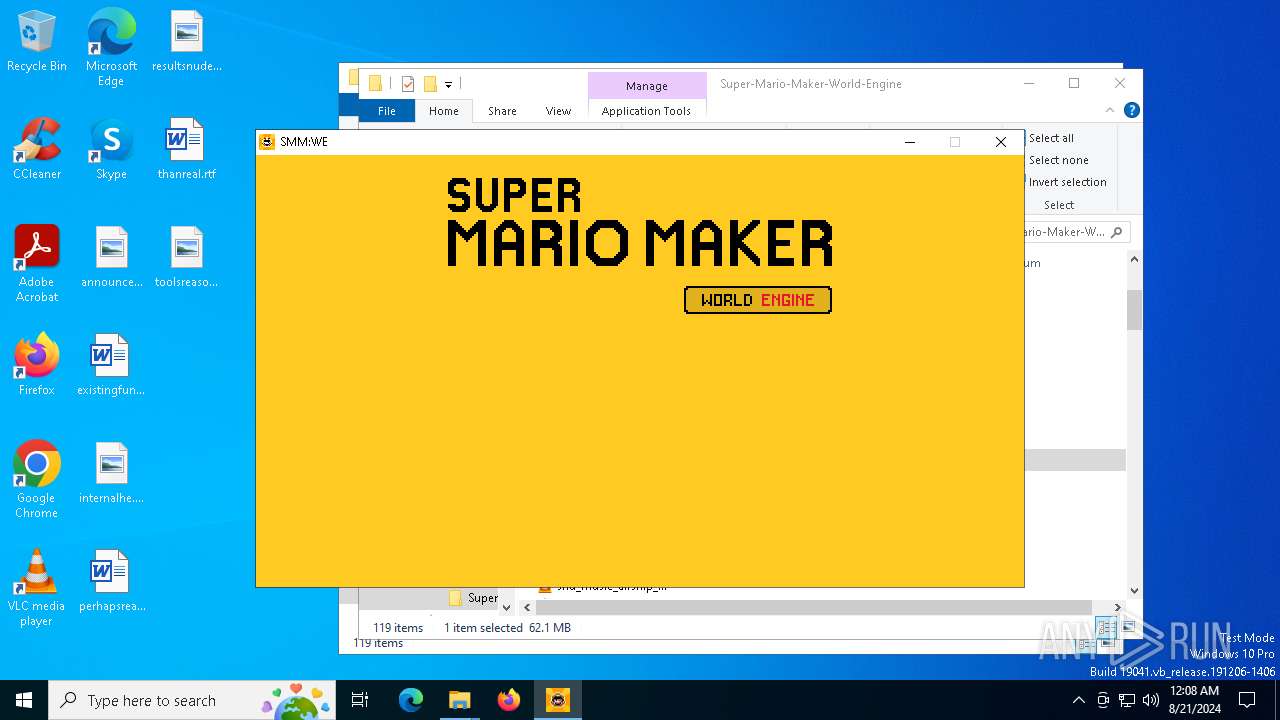This screenshot has width=1280, height=720.
Task: Open the Windows Start menu
Action: pyautogui.click(x=24, y=700)
